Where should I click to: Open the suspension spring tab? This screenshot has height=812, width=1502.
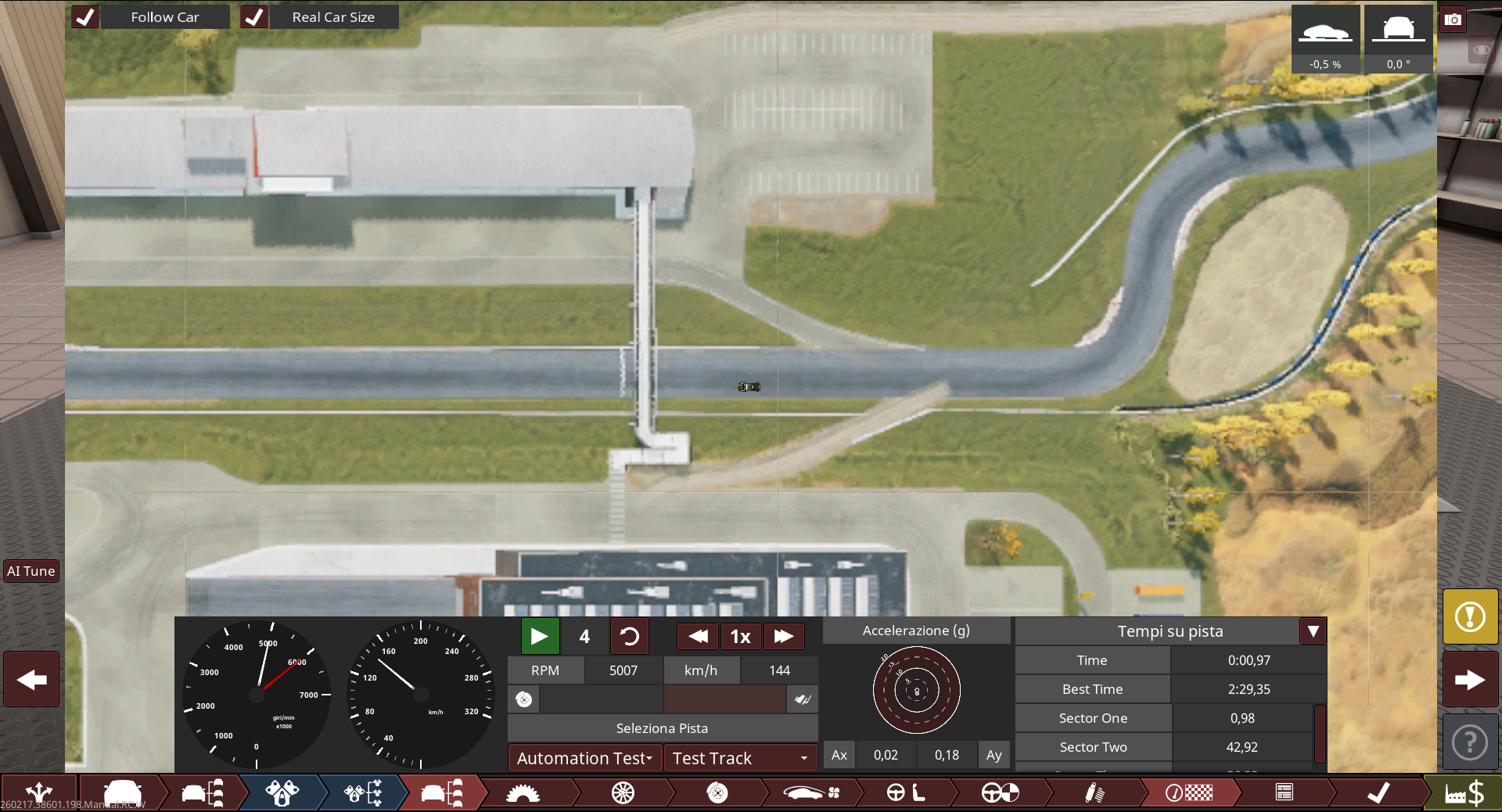(1094, 792)
